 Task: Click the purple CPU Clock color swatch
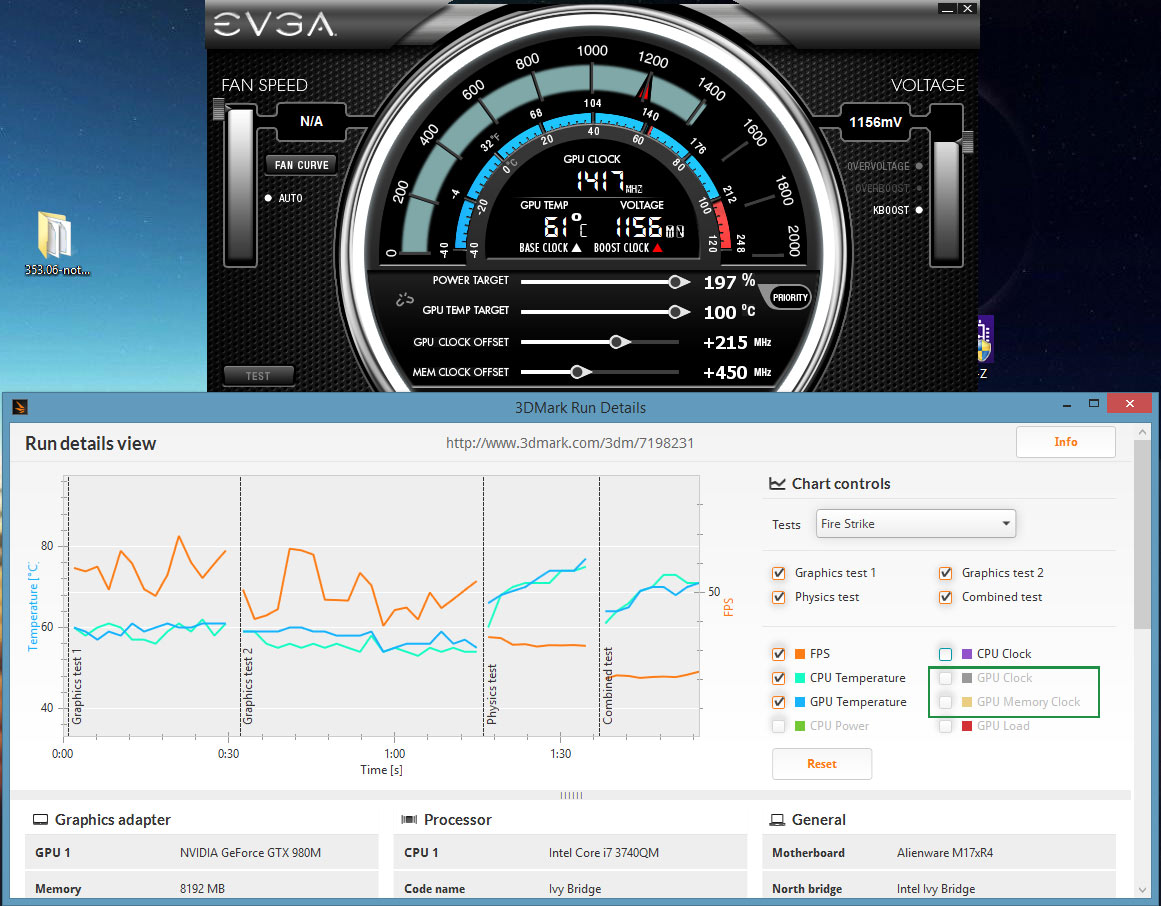click(966, 654)
